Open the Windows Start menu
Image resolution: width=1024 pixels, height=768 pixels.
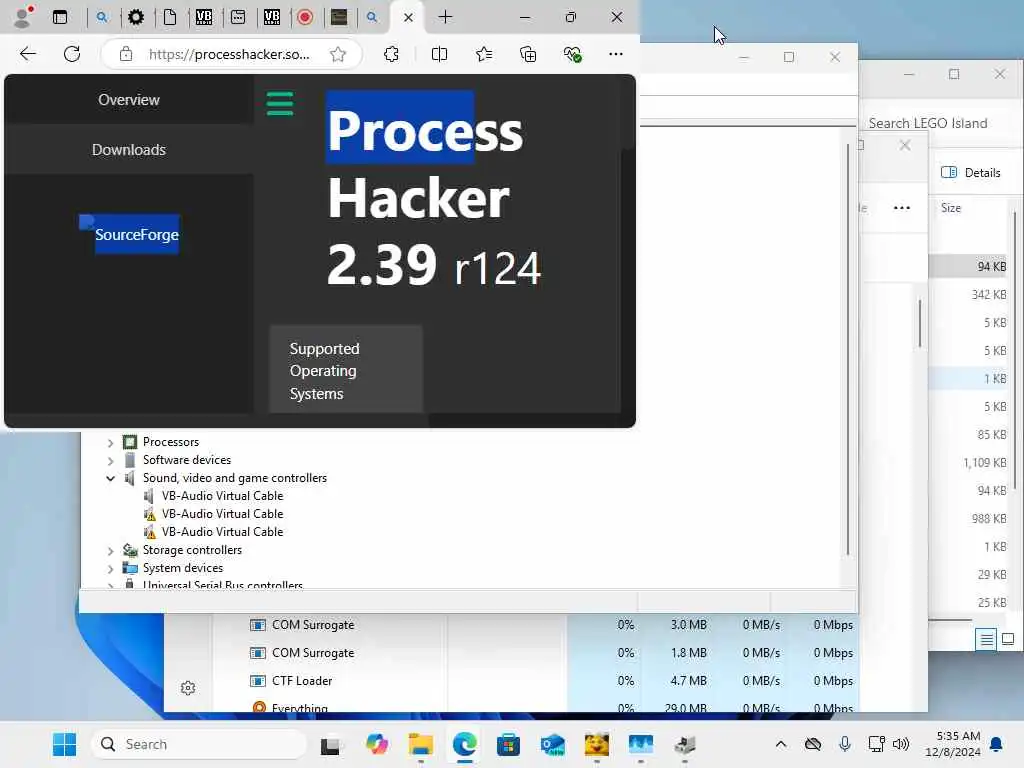[64, 744]
